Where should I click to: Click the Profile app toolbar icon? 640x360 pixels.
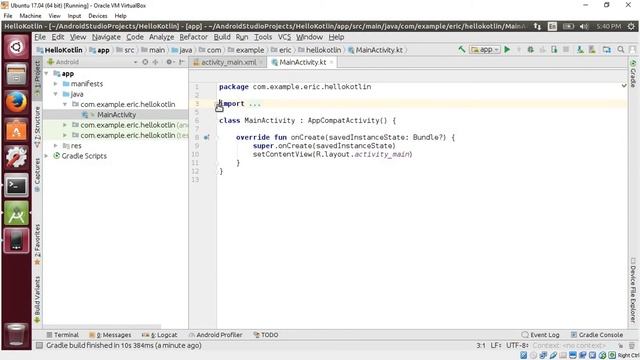coord(542,49)
